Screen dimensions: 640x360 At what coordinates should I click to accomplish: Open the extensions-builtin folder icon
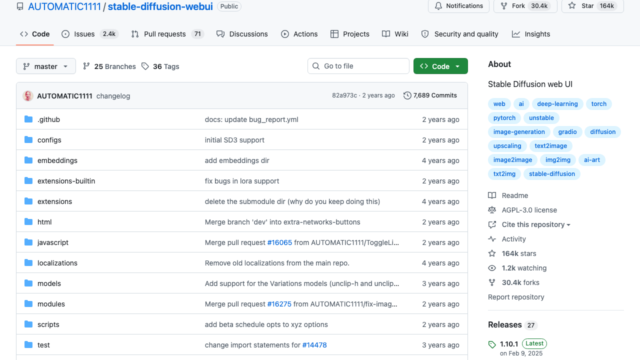coord(28,180)
